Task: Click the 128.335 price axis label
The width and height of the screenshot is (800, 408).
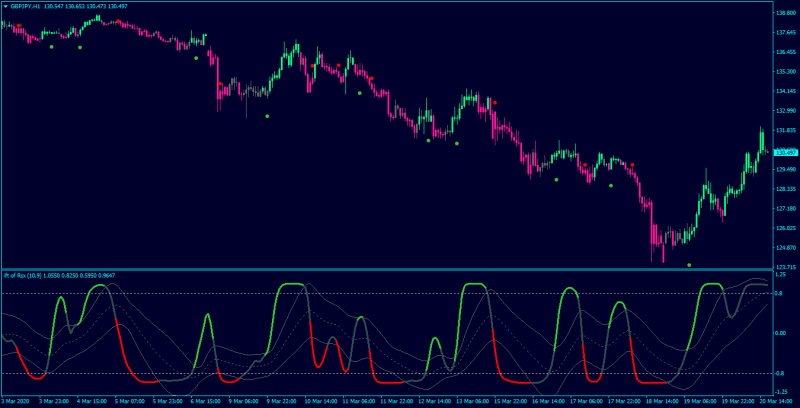Action: coord(786,189)
